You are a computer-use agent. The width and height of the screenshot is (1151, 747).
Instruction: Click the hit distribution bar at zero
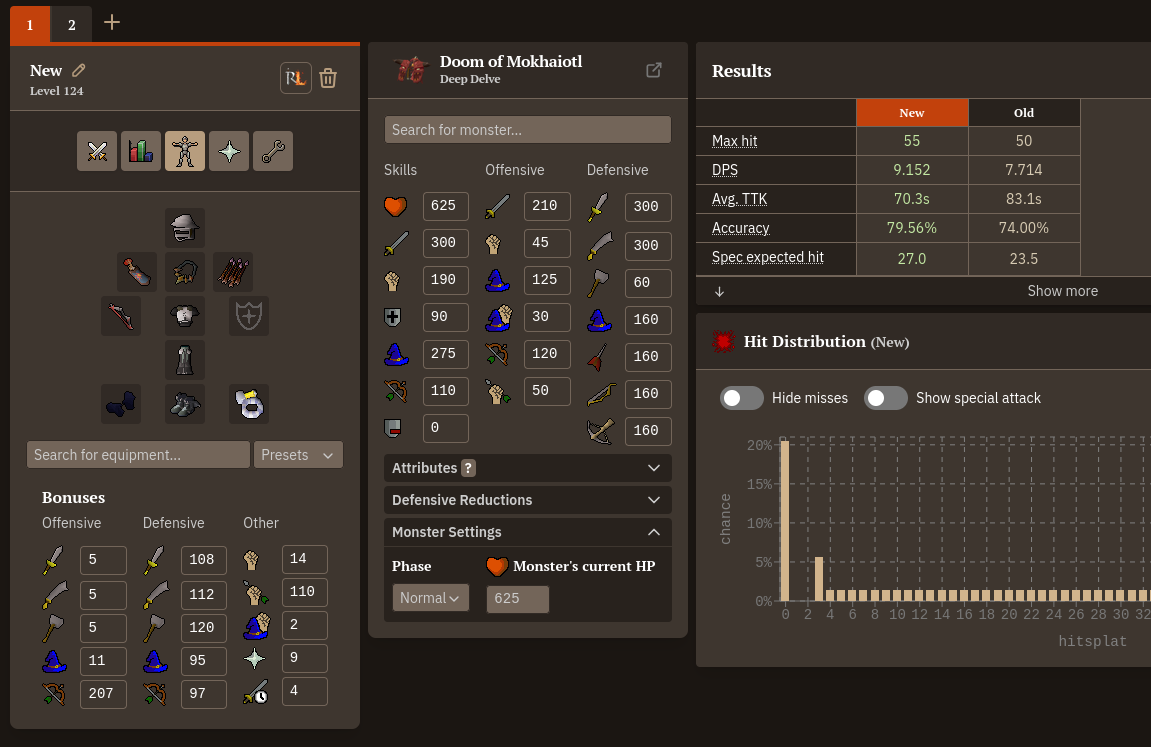pyautogui.click(x=785, y=520)
